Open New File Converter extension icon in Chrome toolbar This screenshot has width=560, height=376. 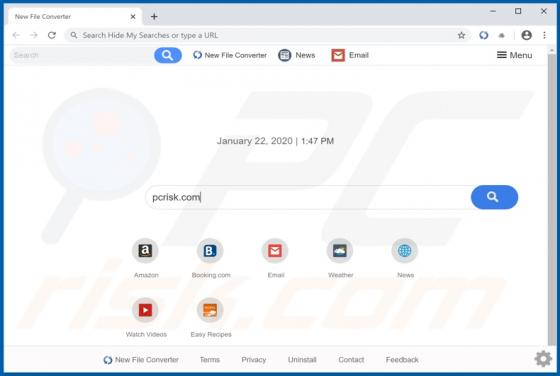click(484, 35)
